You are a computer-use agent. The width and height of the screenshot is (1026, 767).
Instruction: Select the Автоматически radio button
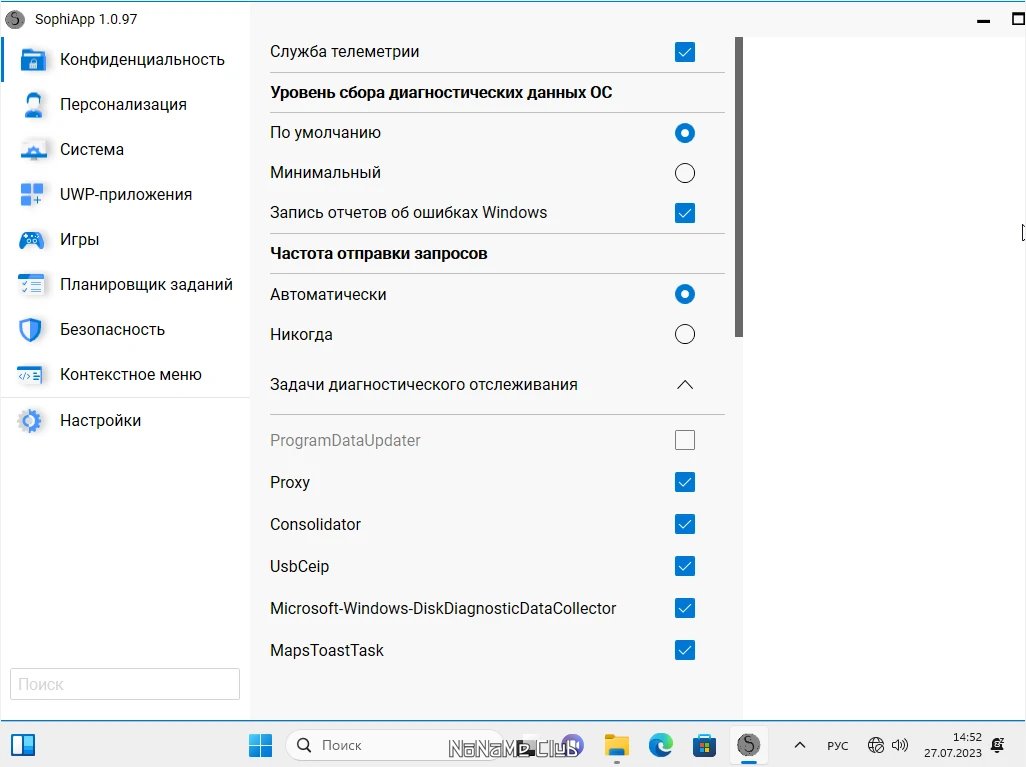(x=685, y=294)
